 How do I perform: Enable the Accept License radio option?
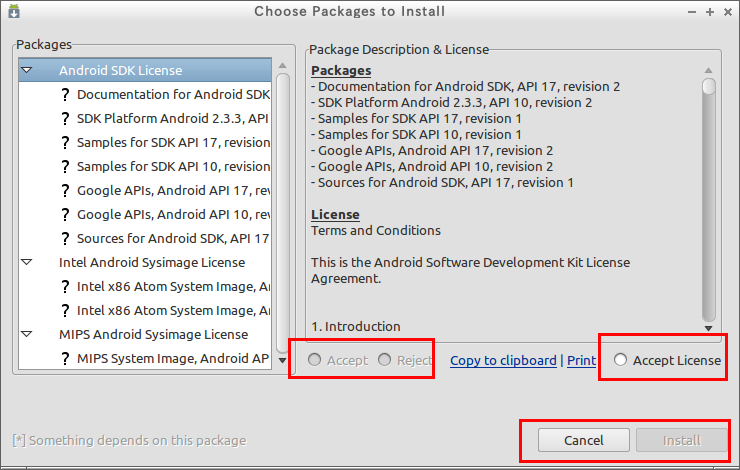pyautogui.click(x=621, y=360)
